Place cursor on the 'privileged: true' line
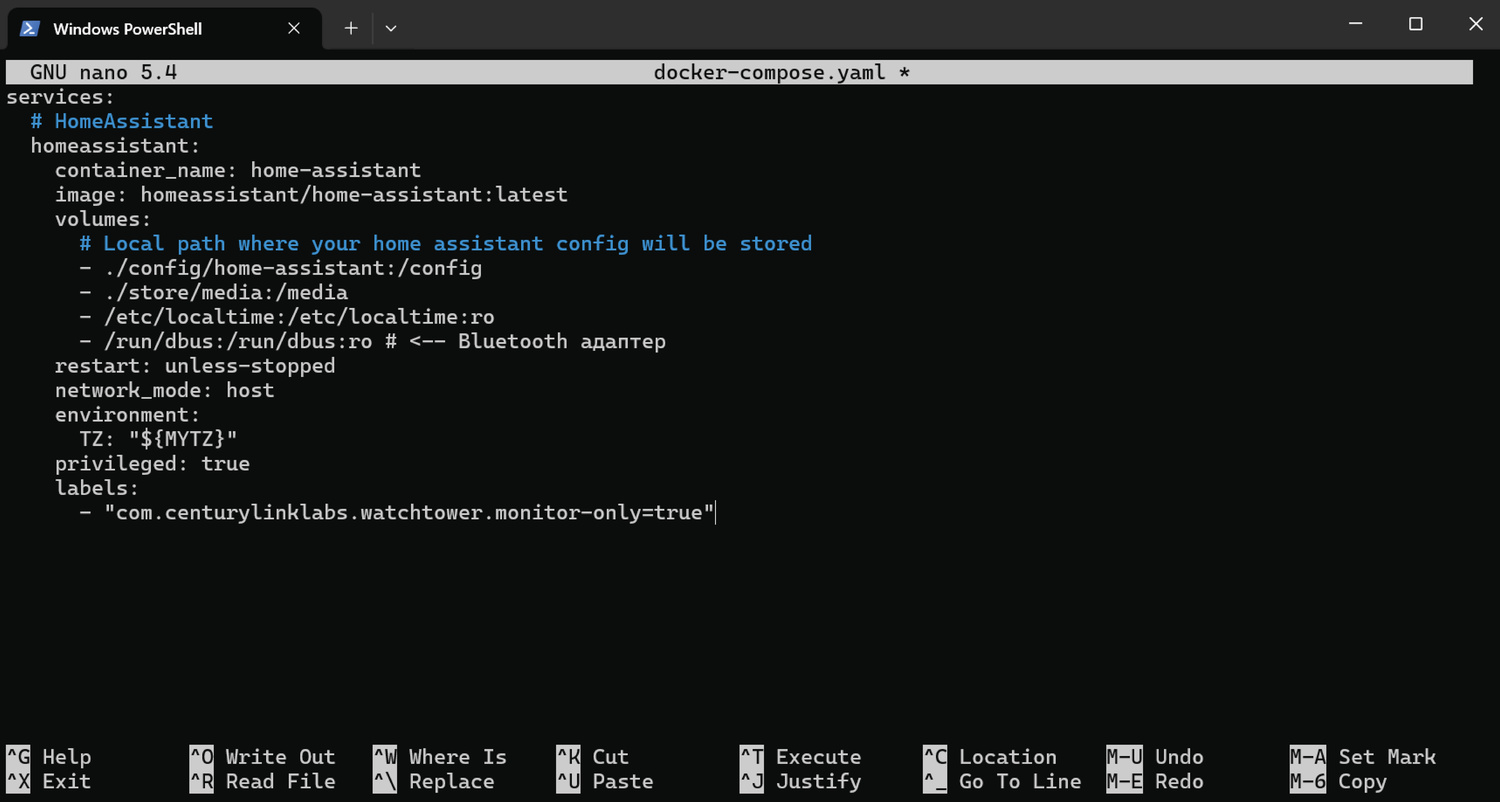Viewport: 1500px width, 802px height. (152, 464)
